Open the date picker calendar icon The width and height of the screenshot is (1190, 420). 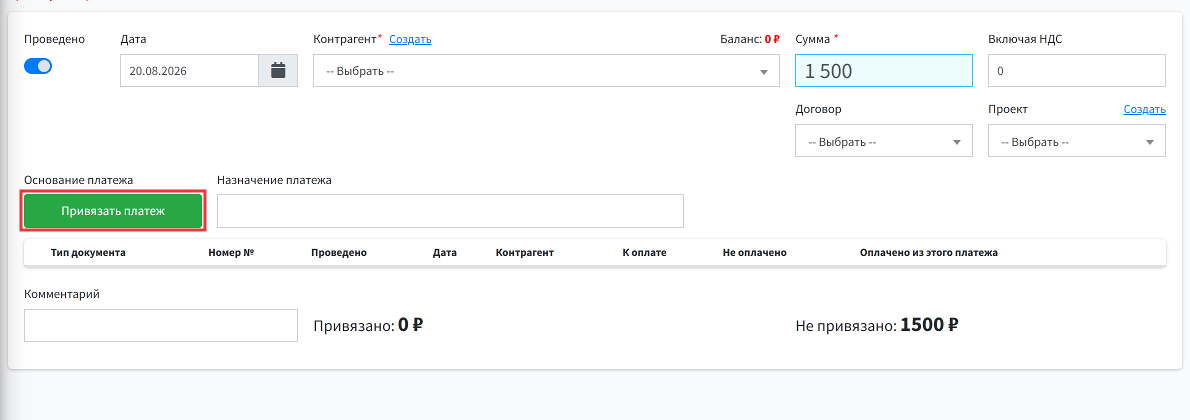[278, 71]
